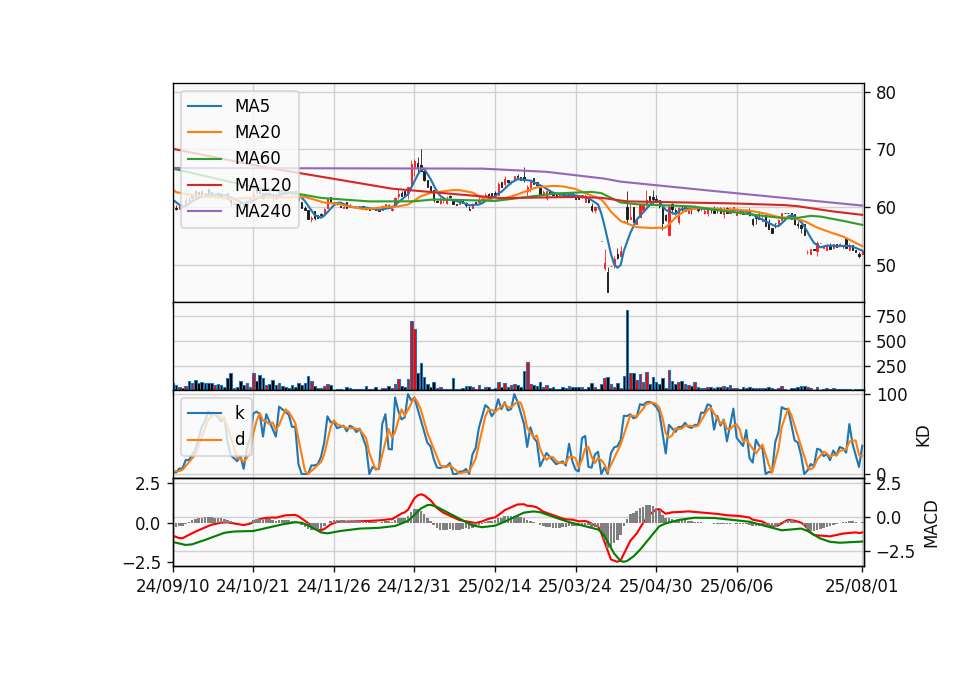Screen dimensions: 960x690
Task: Click the 24/12/31 date axis label
Action: [x=414, y=586]
